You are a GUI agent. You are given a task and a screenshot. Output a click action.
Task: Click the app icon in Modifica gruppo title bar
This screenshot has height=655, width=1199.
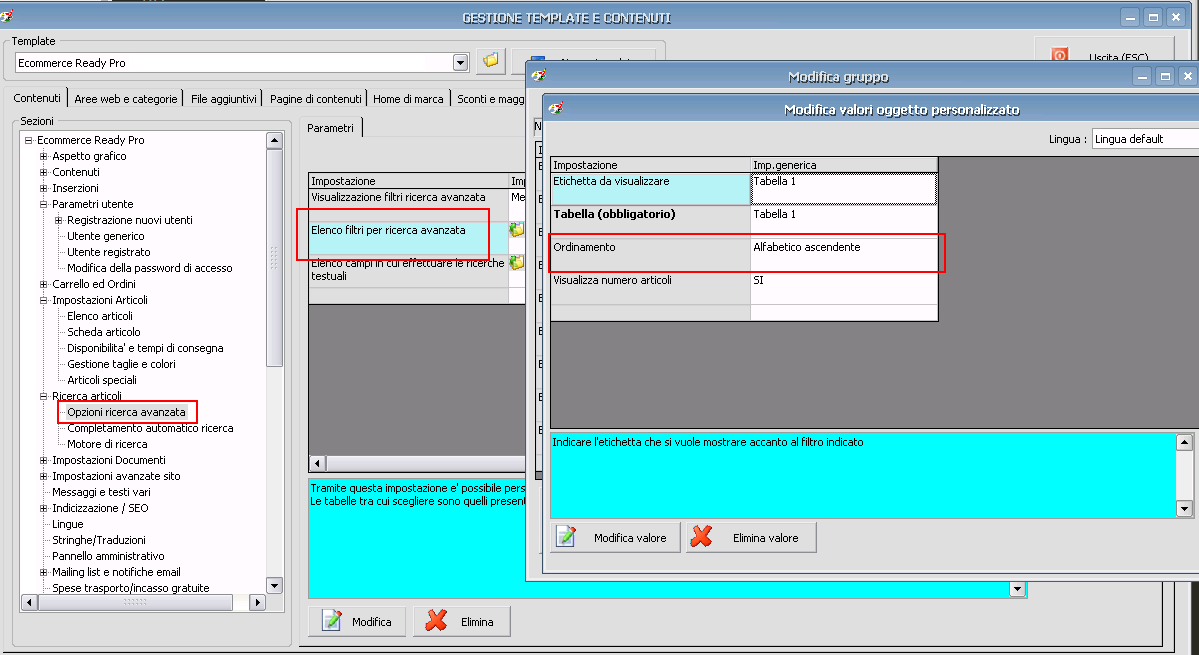(539, 76)
